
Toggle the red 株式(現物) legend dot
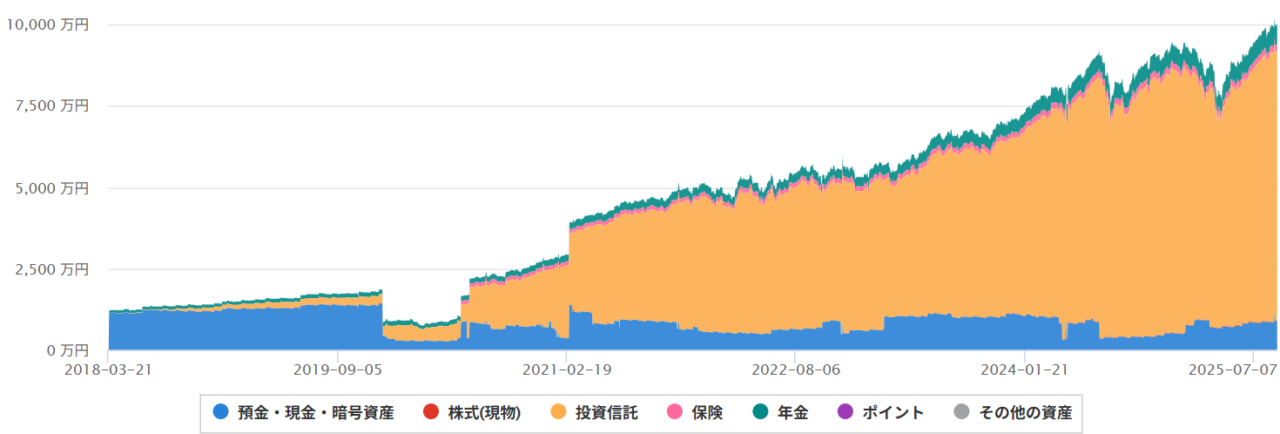(x=431, y=412)
